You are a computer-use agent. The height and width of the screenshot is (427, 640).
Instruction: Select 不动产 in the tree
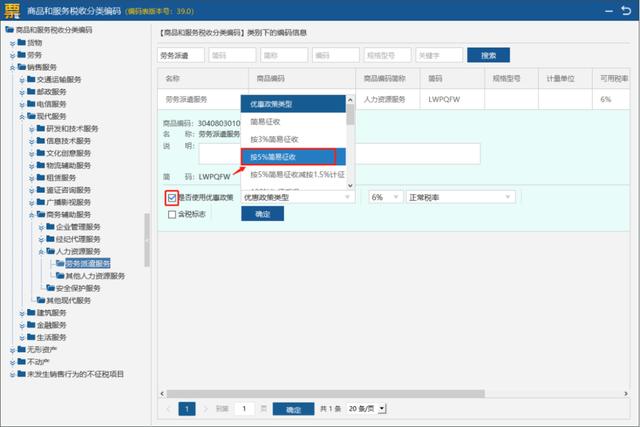(38, 362)
